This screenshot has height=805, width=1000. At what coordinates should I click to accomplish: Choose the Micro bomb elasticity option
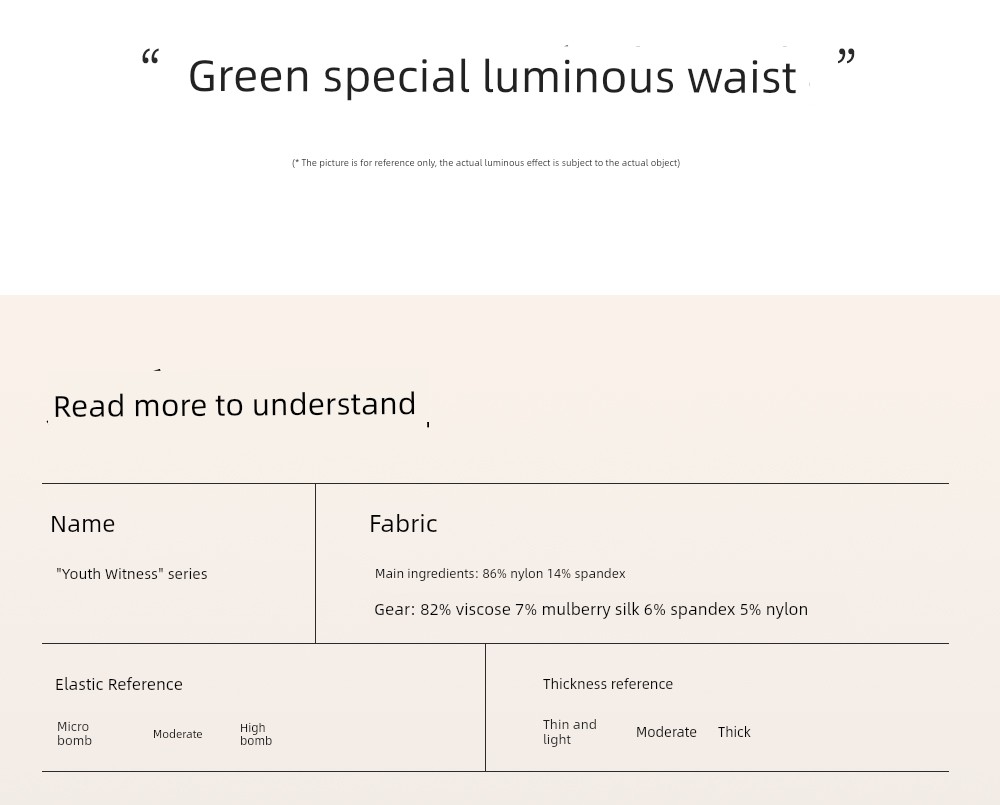[74, 734]
